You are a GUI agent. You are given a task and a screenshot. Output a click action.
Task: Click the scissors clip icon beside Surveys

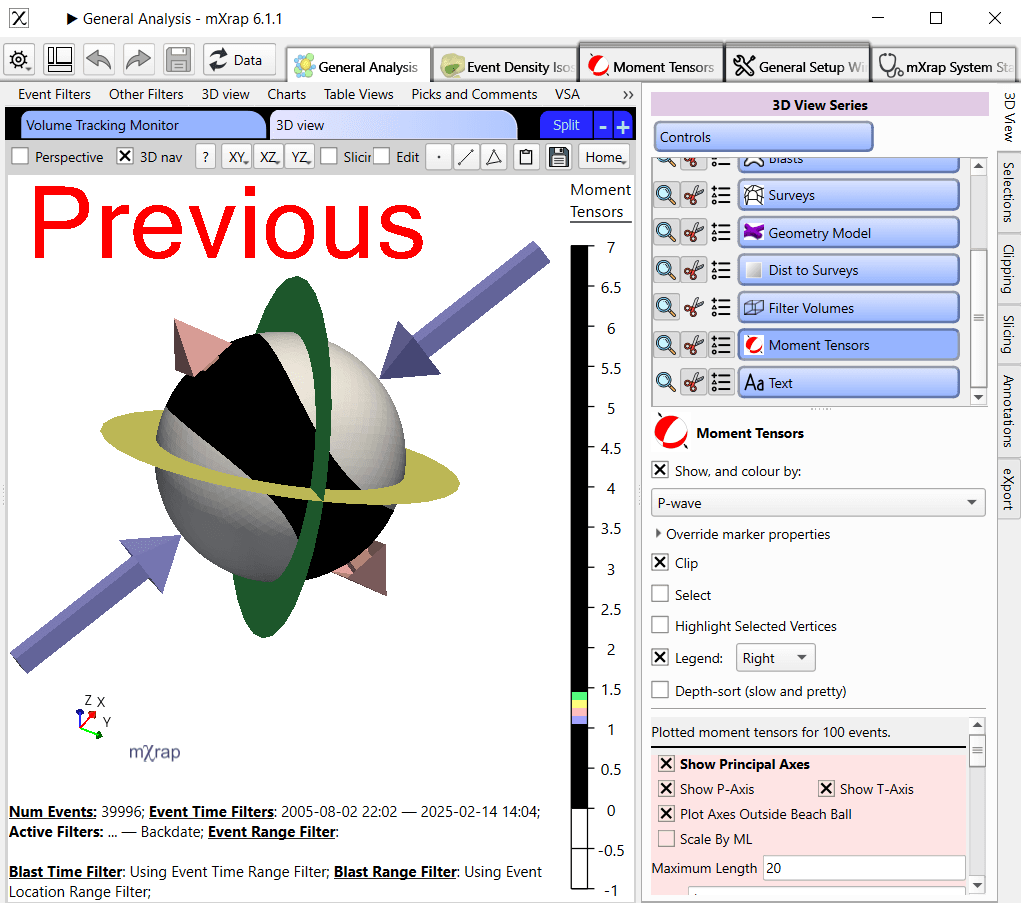[x=693, y=195]
